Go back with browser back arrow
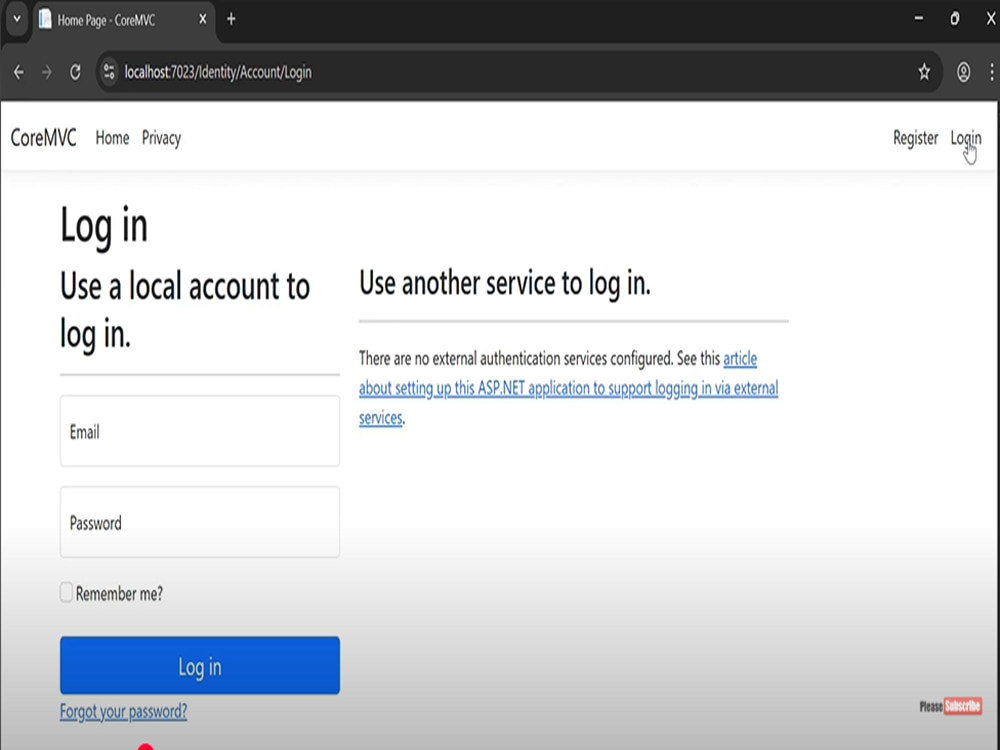This screenshot has width=1000, height=750. pyautogui.click(x=19, y=72)
